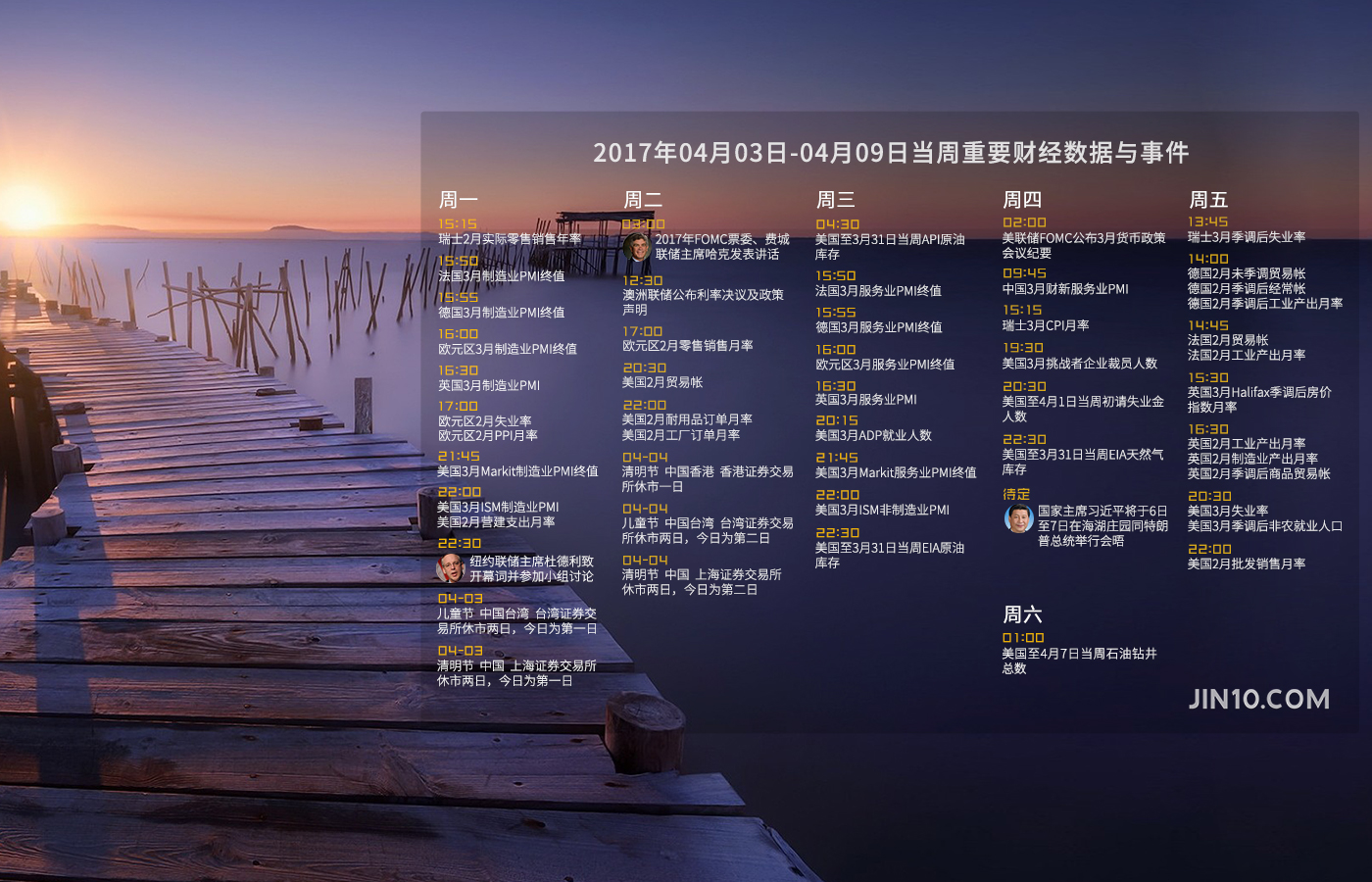The image size is (1372, 882).
Task: Select the 周六 day heading
Action: click(x=1021, y=614)
